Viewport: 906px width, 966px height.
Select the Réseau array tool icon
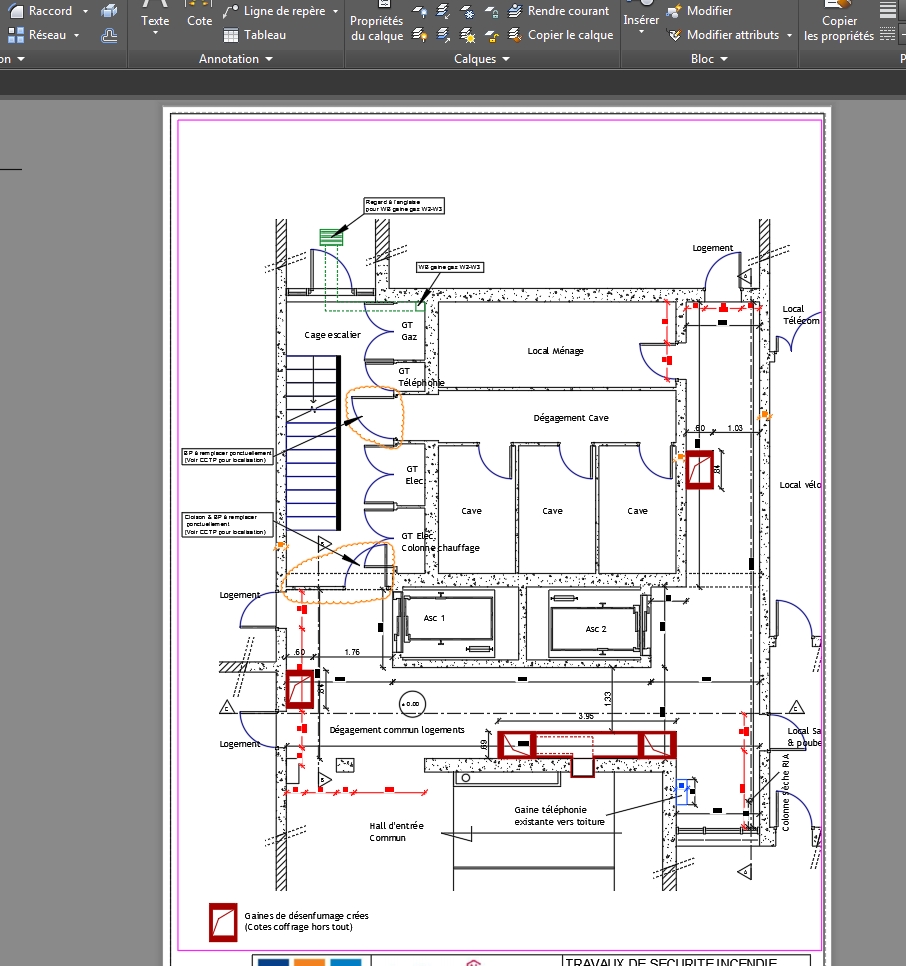[x=15, y=35]
